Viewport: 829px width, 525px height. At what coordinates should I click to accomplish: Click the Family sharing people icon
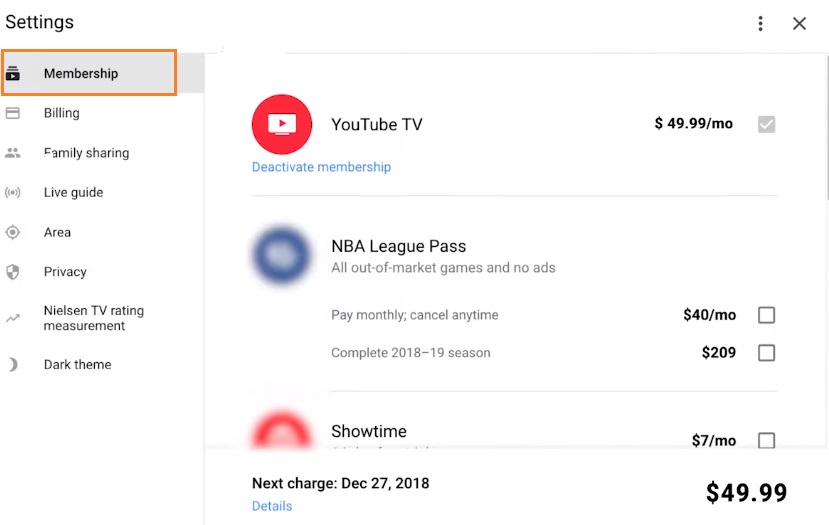coord(13,153)
